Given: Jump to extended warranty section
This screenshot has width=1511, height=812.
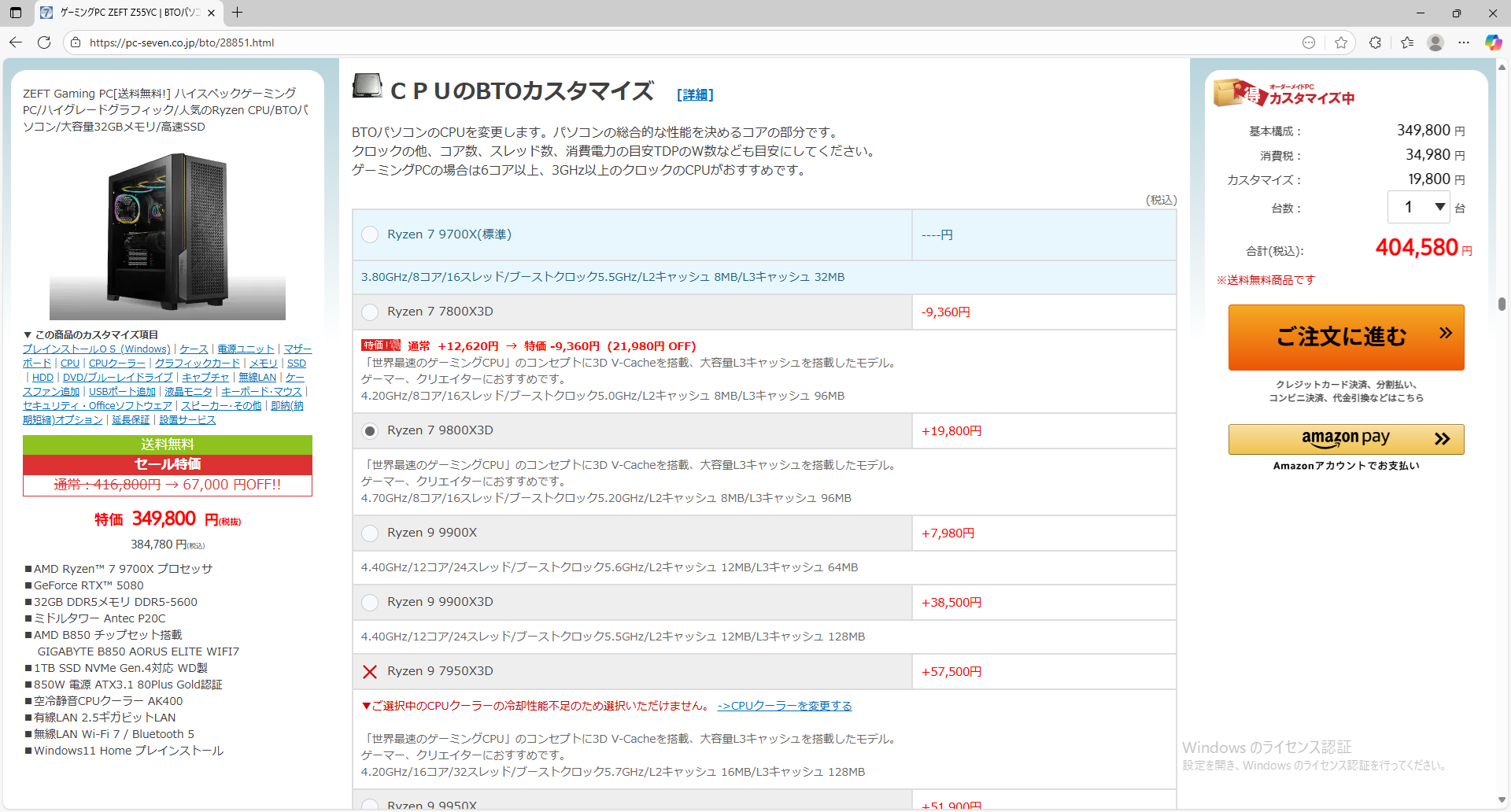Looking at the screenshot, I should click(131, 419).
